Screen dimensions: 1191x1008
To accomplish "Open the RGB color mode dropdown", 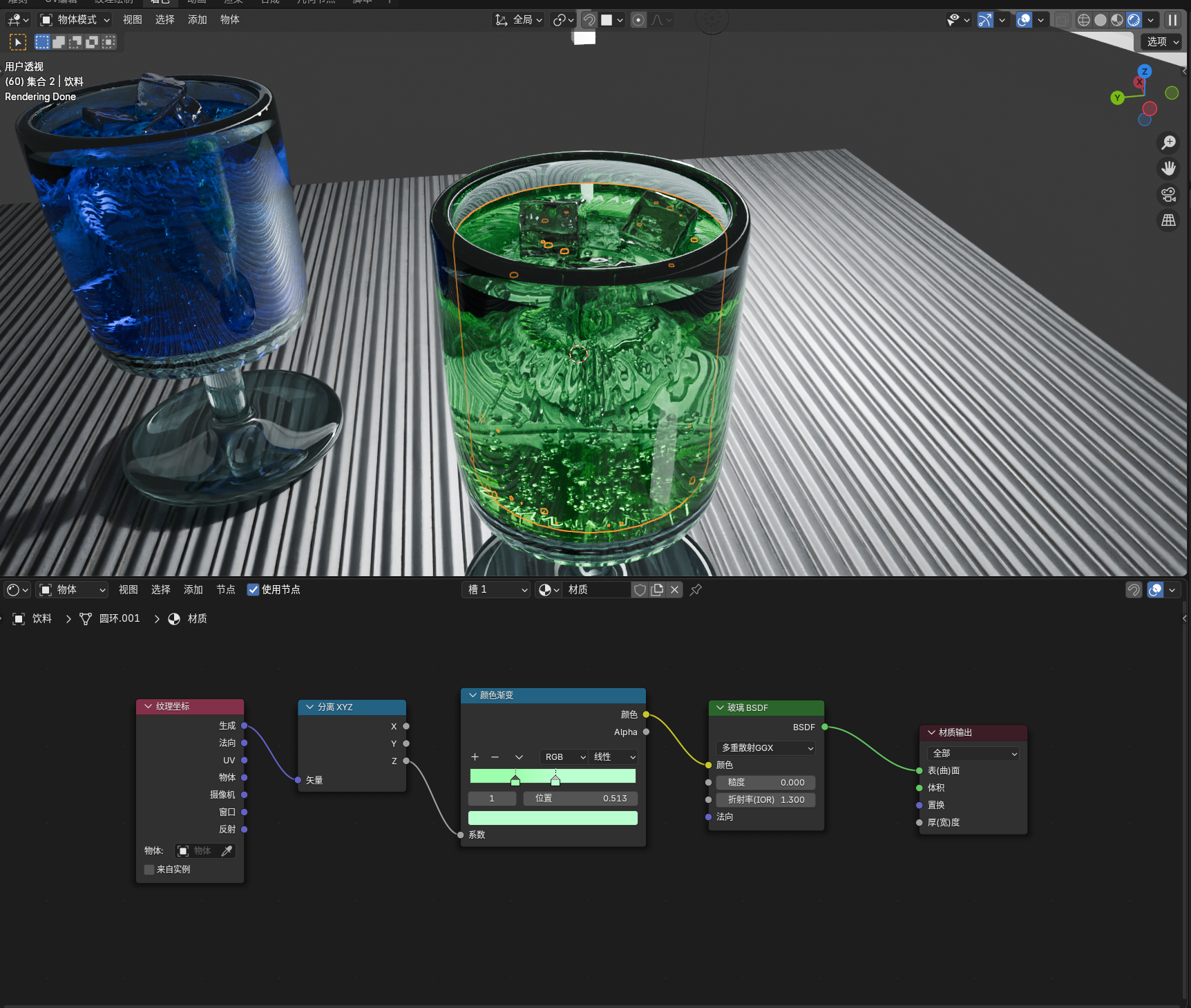I will pyautogui.click(x=564, y=757).
